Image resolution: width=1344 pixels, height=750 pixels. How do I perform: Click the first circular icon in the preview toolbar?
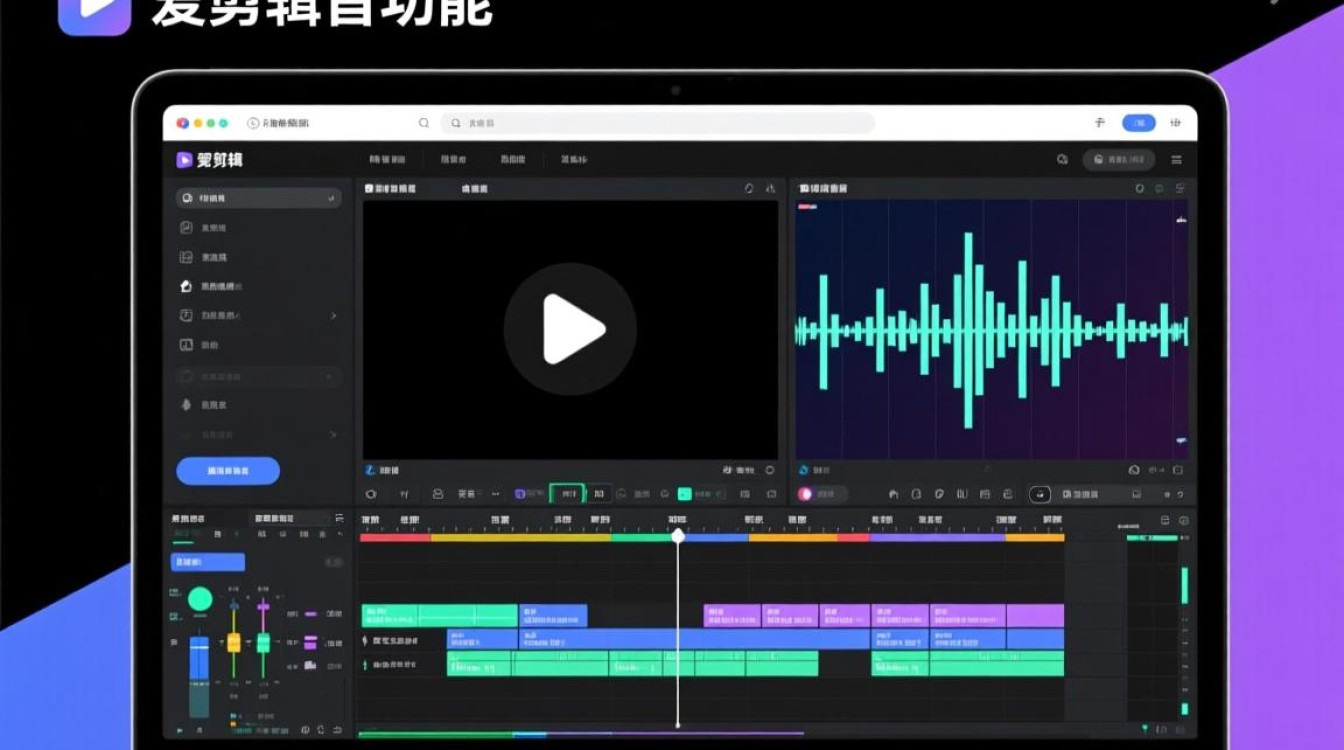click(371, 494)
